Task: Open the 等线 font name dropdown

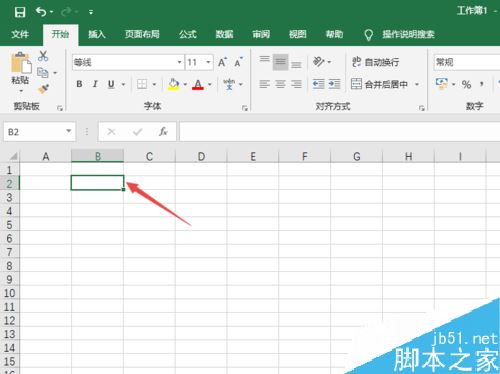Action: tap(179, 62)
